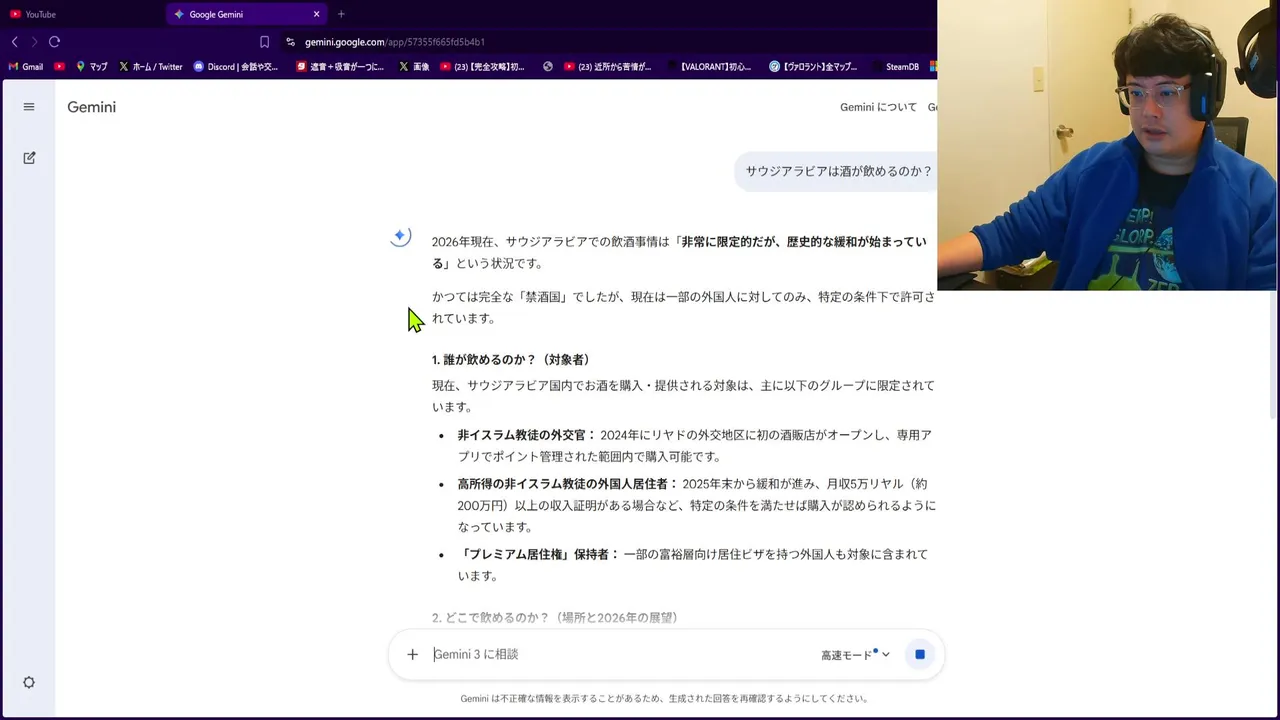
Task: Click the Gemini logo text
Action: (92, 107)
